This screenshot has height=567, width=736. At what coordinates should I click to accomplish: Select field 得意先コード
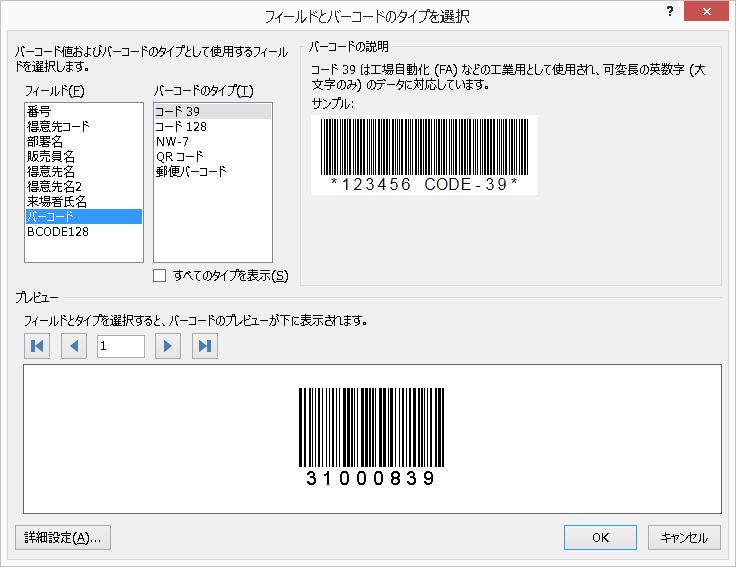pos(84,126)
